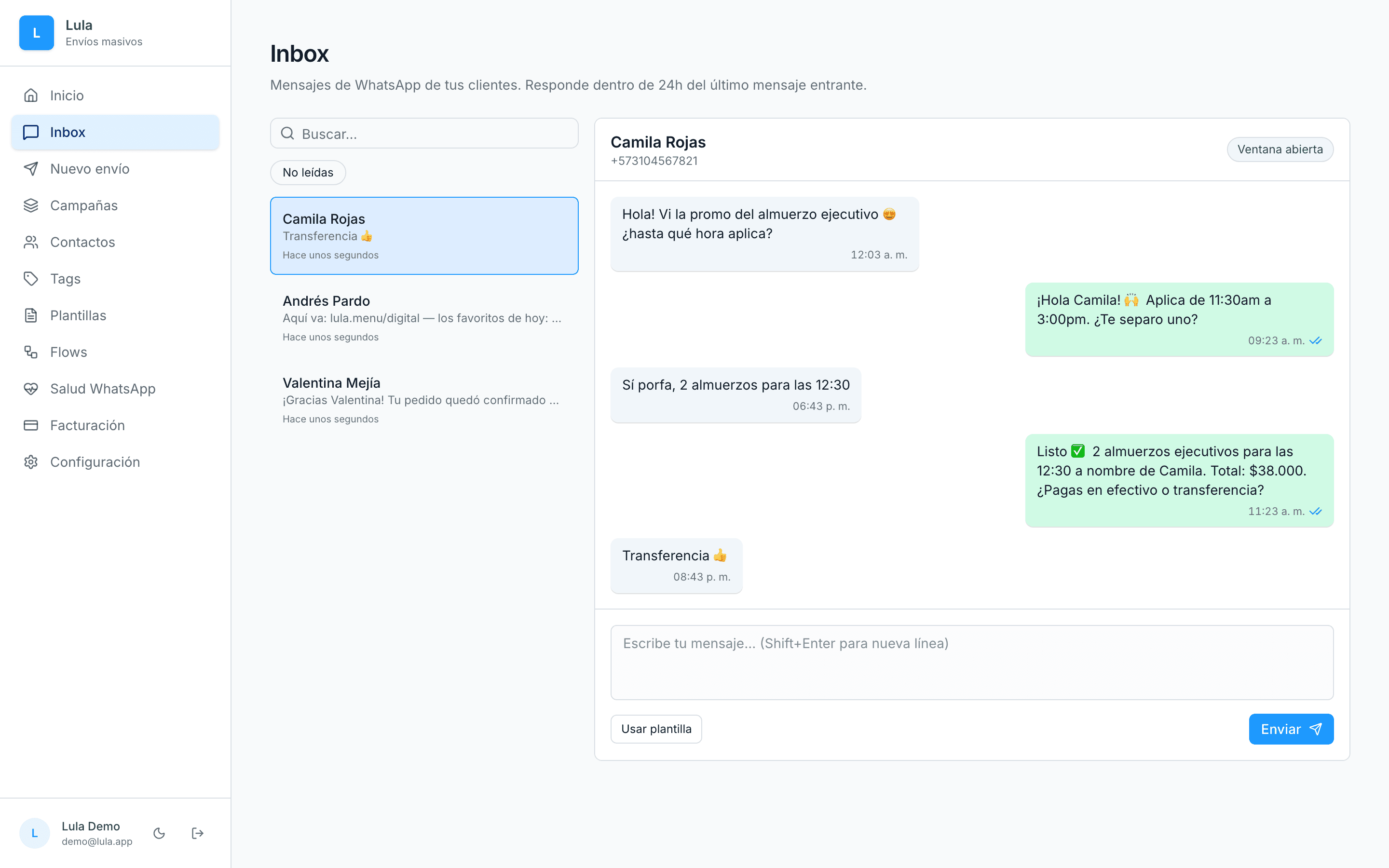The height and width of the screenshot is (868, 1389).
Task: Open the Valentina Mejía conversation
Action: 424,400
